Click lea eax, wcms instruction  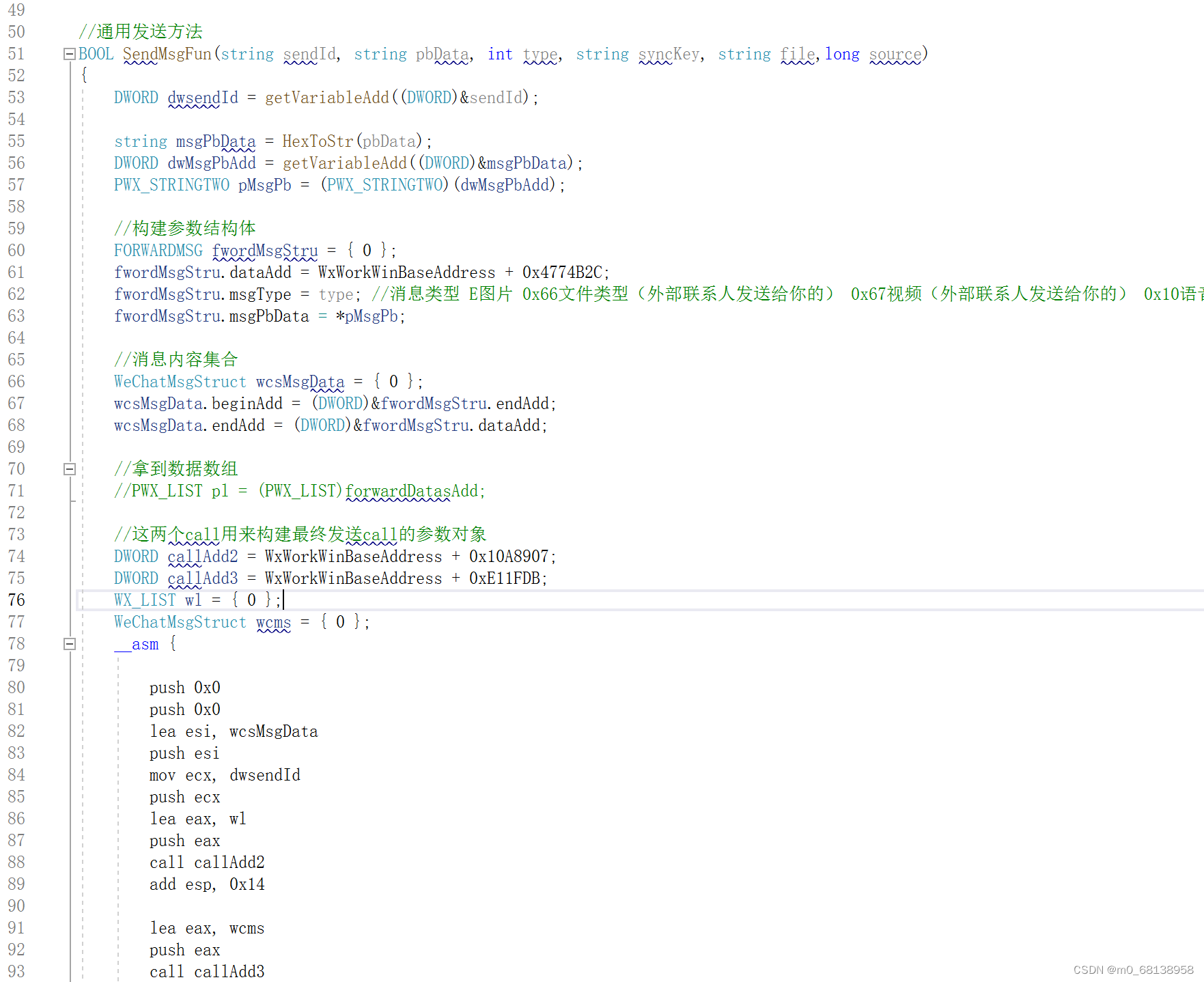207,928
